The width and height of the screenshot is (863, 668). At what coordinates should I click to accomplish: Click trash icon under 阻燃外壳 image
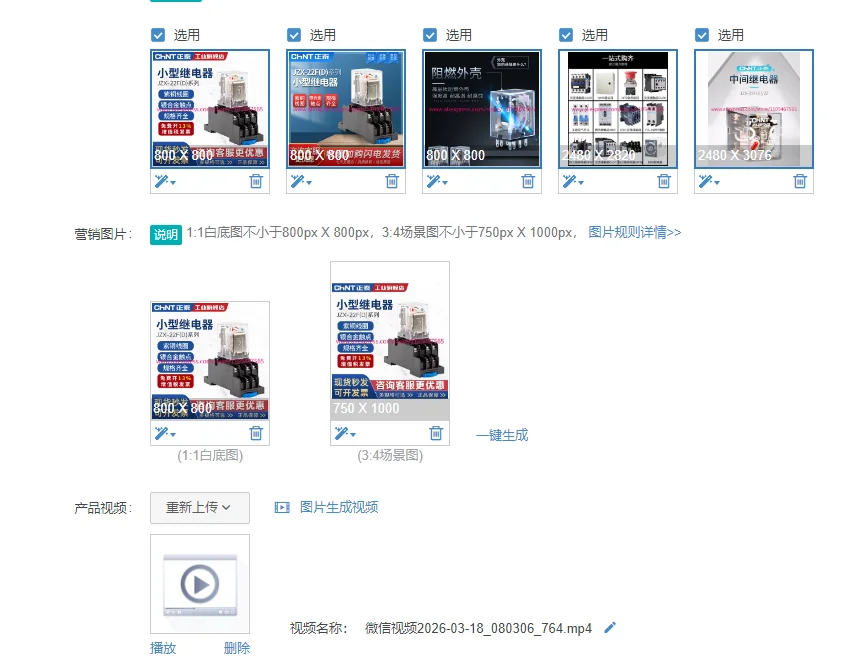click(528, 181)
